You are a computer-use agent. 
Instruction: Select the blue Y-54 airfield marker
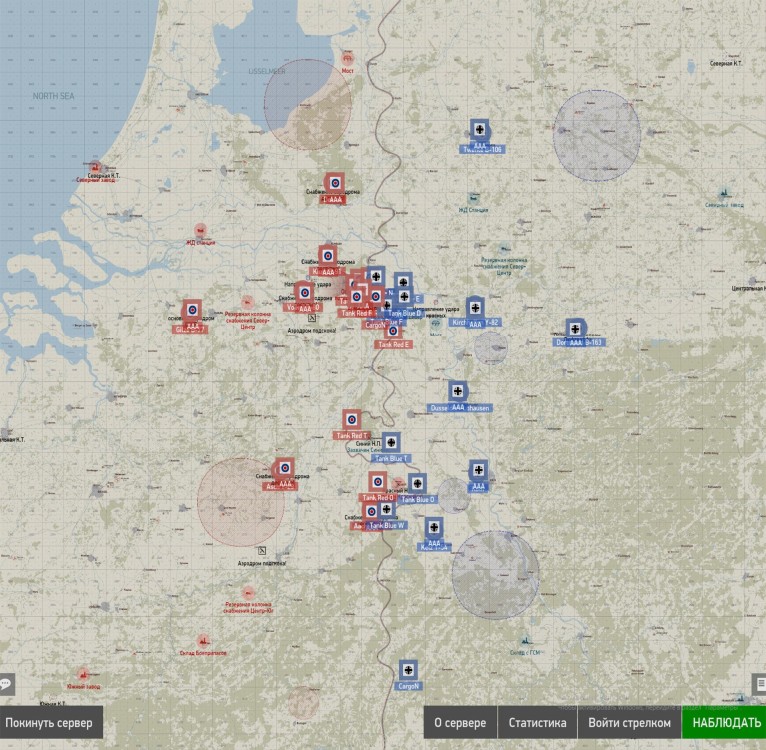434,528
